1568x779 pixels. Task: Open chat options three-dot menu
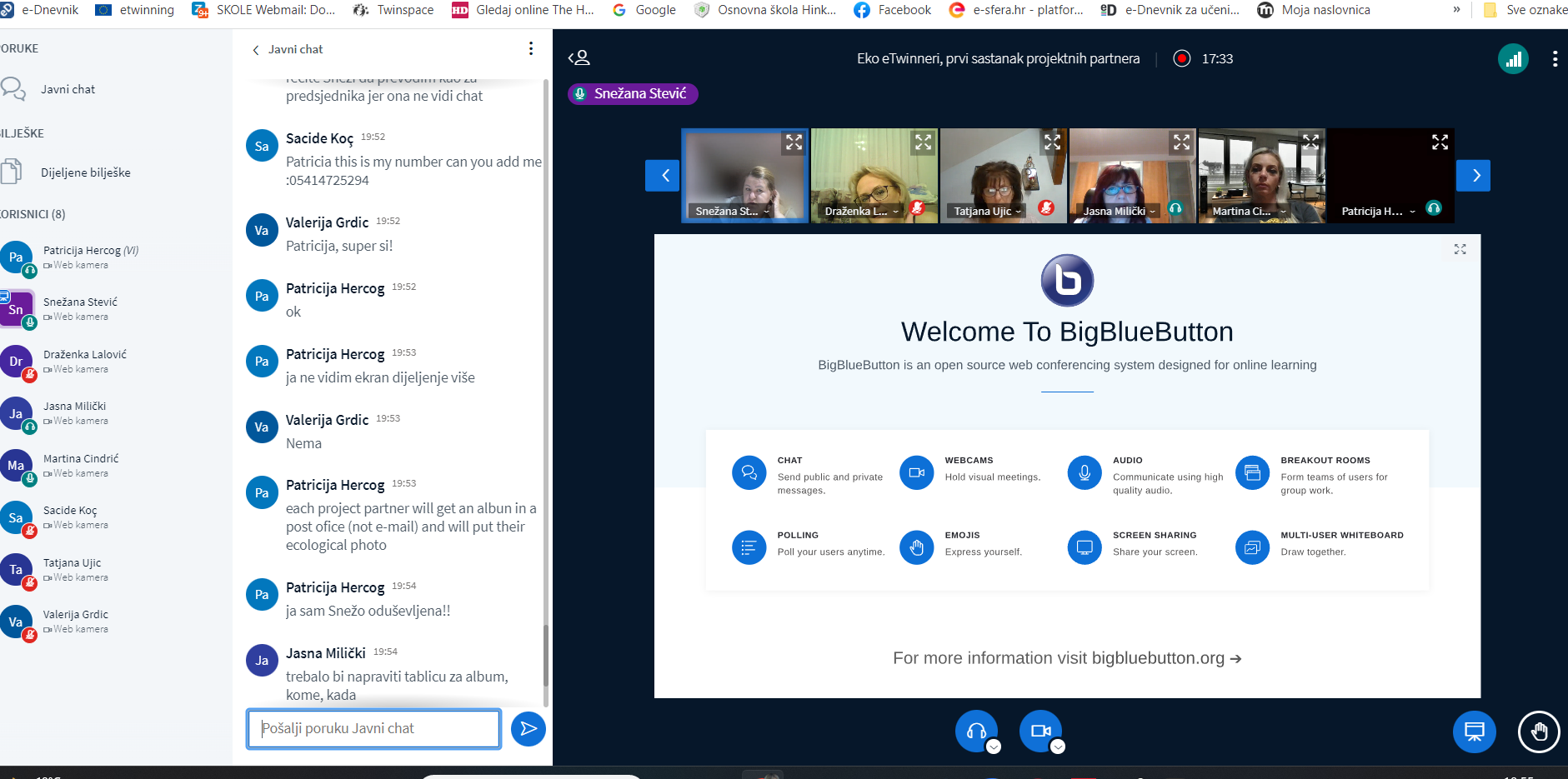click(531, 49)
